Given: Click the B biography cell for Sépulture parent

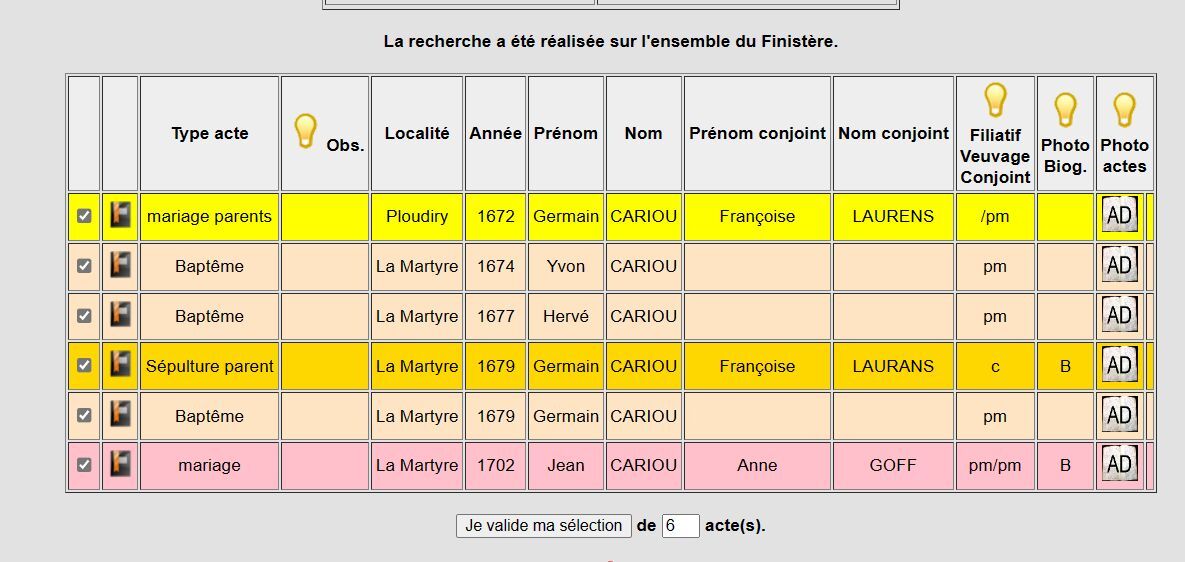Looking at the screenshot, I should (x=1065, y=366).
